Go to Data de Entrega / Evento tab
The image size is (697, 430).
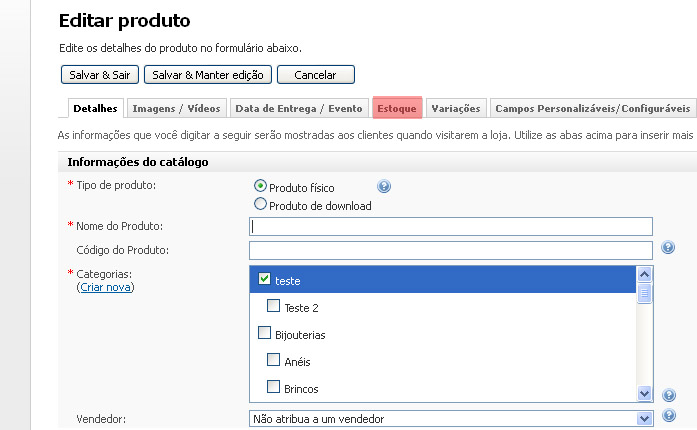click(x=299, y=108)
